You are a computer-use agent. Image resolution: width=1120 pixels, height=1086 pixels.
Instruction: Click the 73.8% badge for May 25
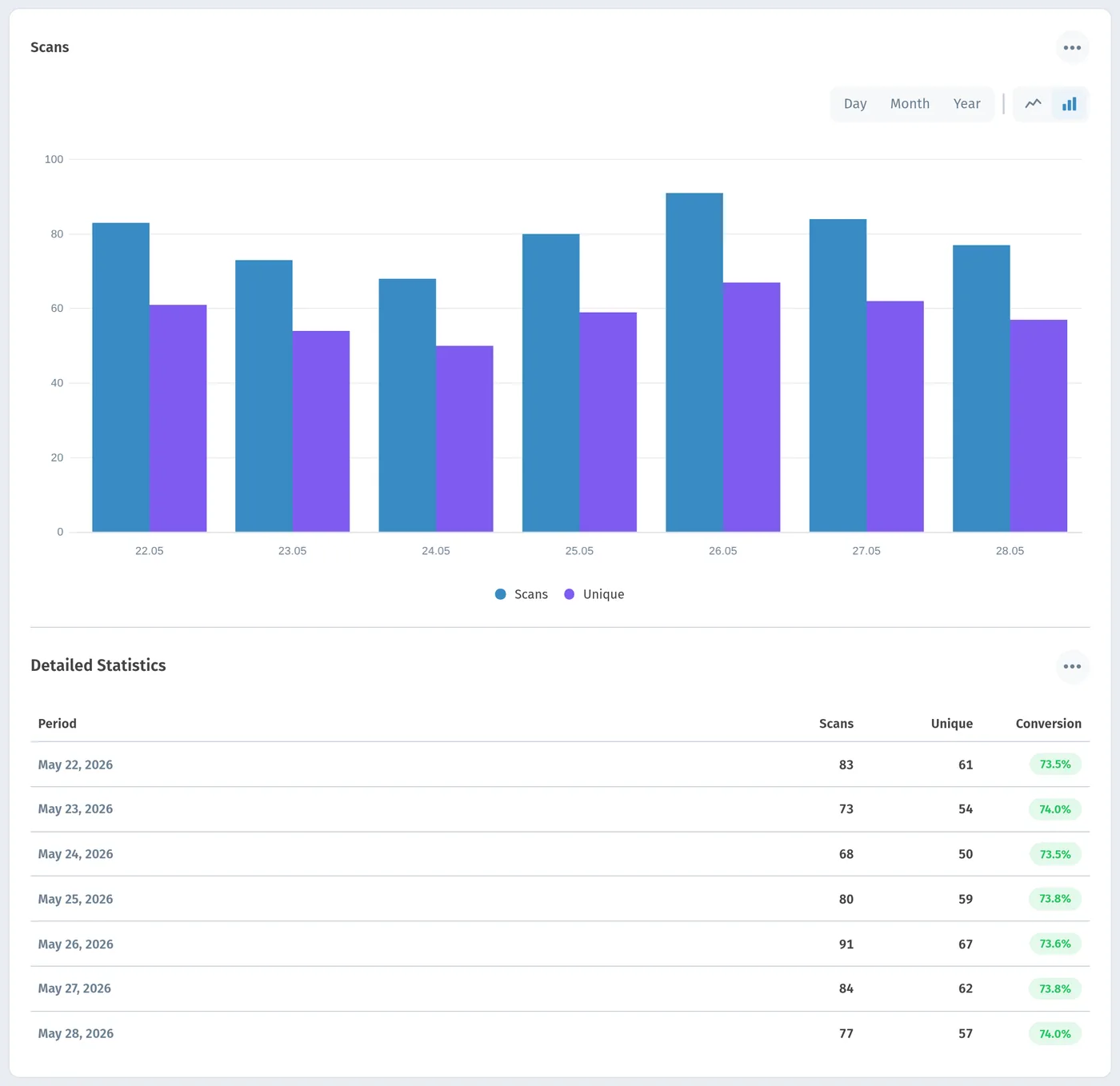point(1055,899)
